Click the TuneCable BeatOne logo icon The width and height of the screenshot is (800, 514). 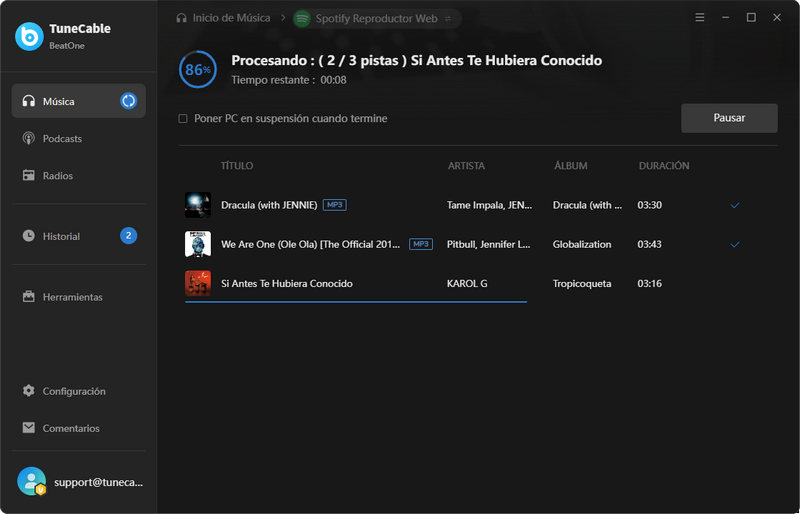pyautogui.click(x=30, y=36)
